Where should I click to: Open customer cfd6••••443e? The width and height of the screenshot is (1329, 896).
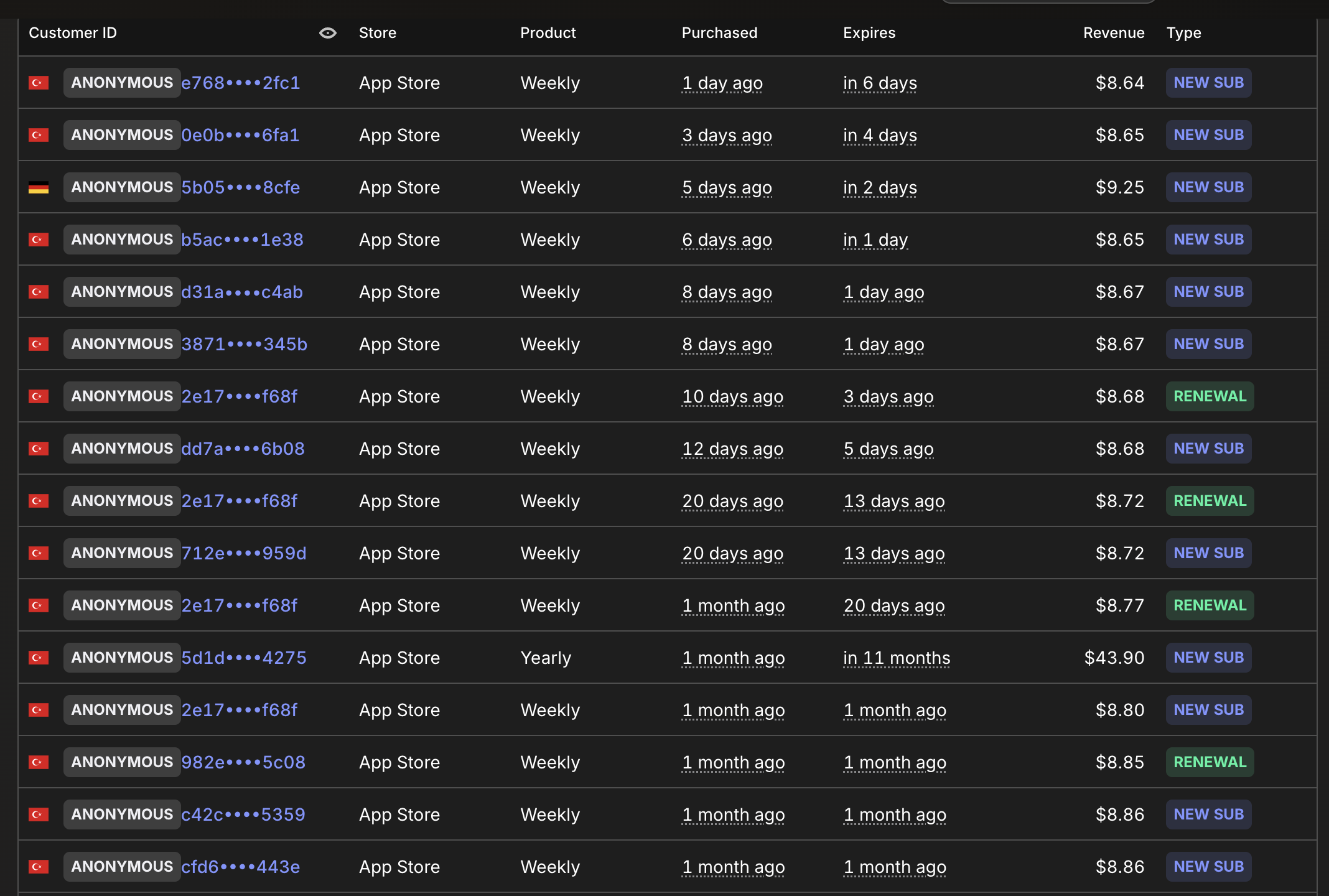(241, 867)
